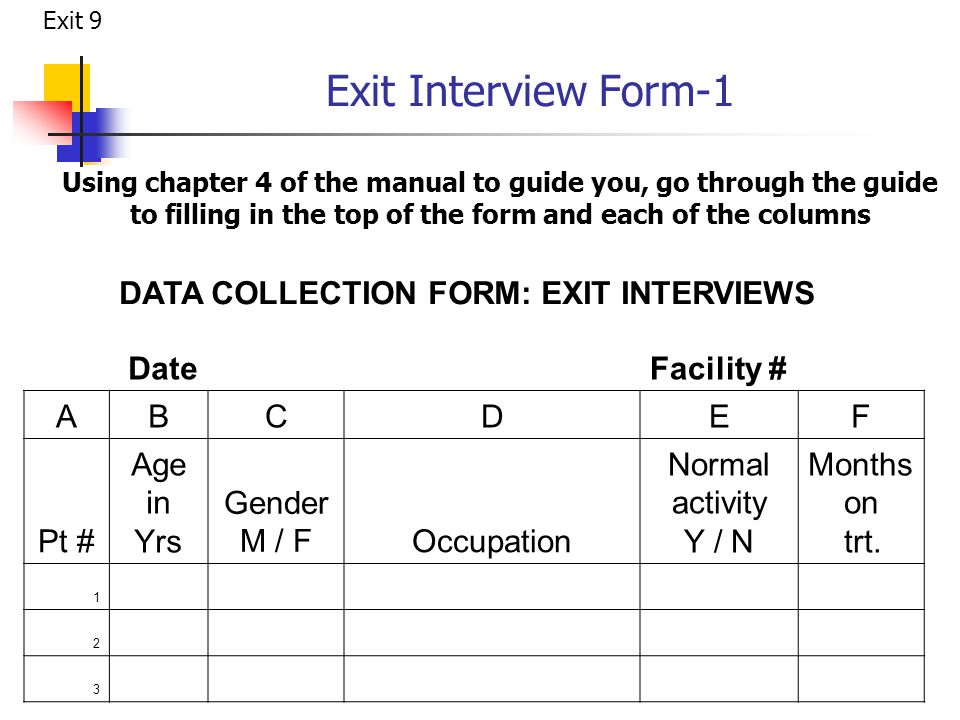Click the 'Normal activity Y / N' header cell
The width and height of the screenshot is (960, 720).
pos(719,501)
